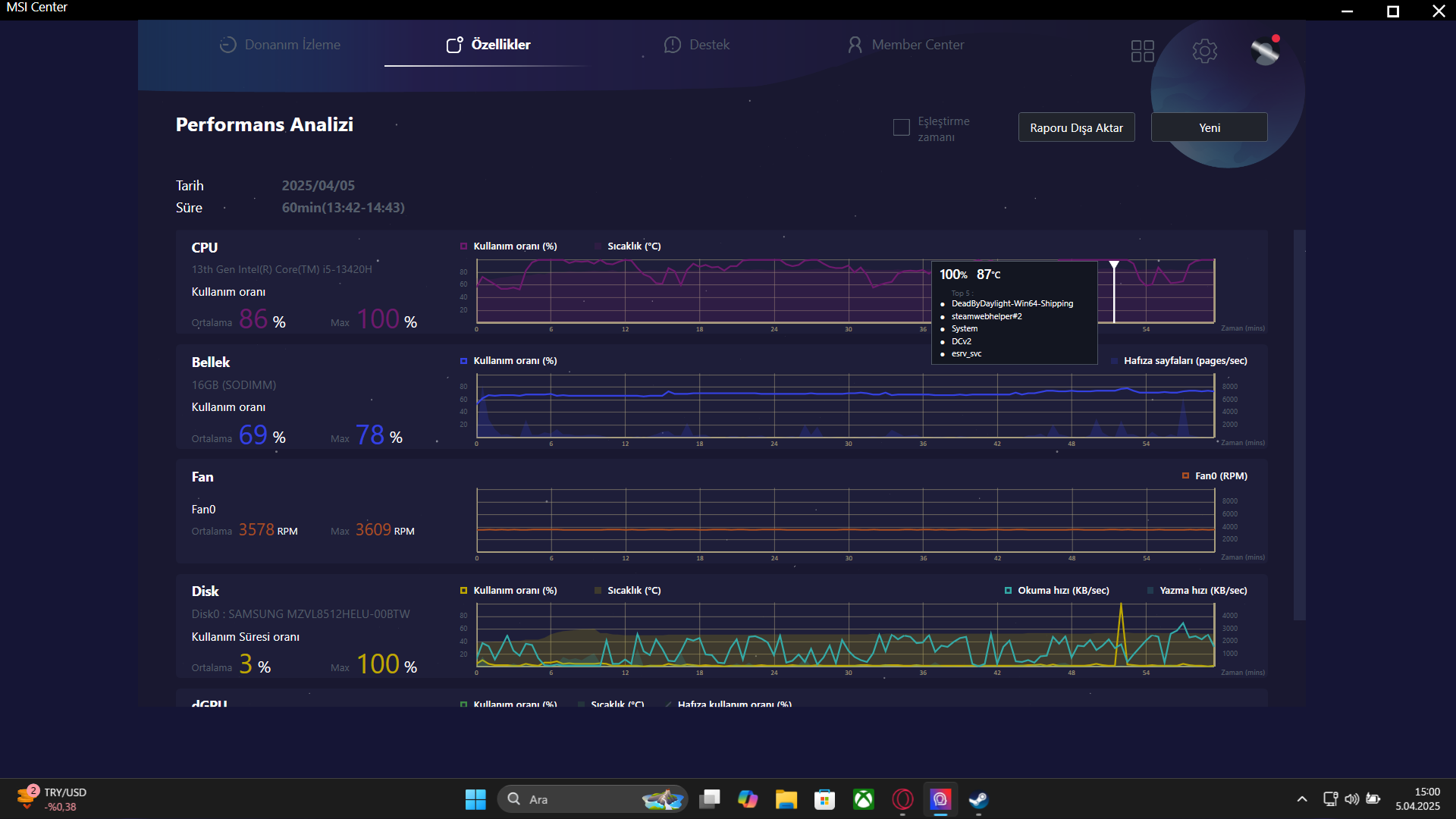Click the Raporu Dışa Aktar button
Viewport: 1456px width, 819px height.
pos(1076,127)
